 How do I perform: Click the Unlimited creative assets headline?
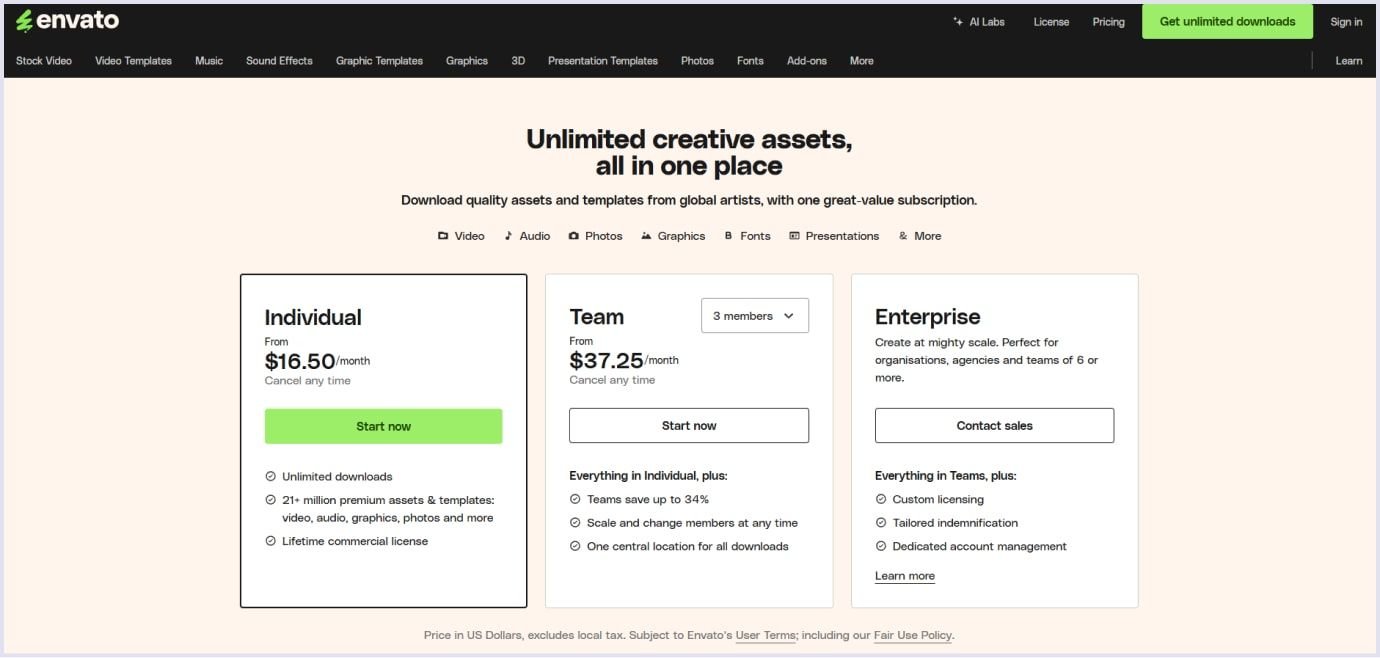pos(689,152)
